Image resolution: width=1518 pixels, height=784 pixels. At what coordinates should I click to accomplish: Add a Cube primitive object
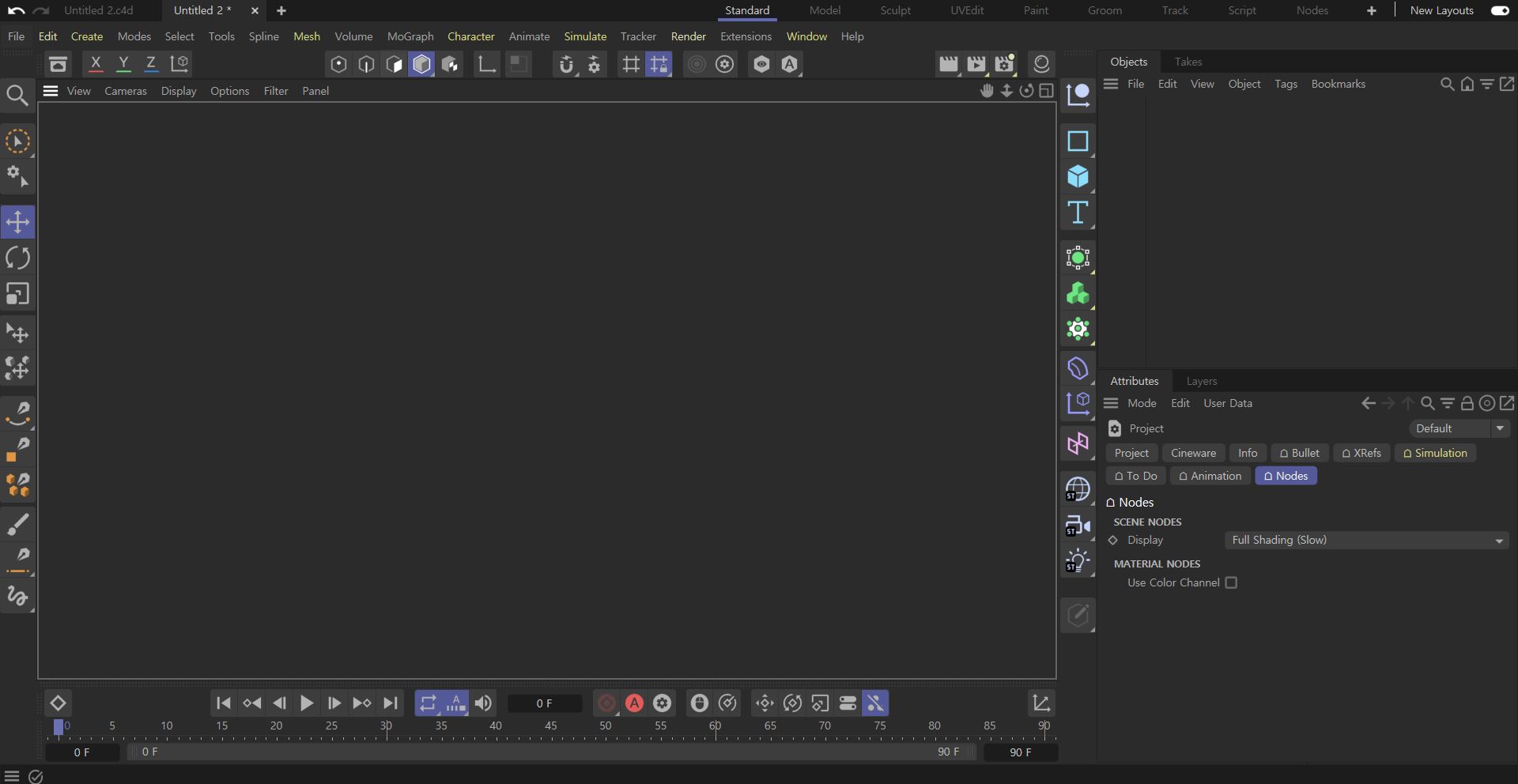pyautogui.click(x=1078, y=176)
